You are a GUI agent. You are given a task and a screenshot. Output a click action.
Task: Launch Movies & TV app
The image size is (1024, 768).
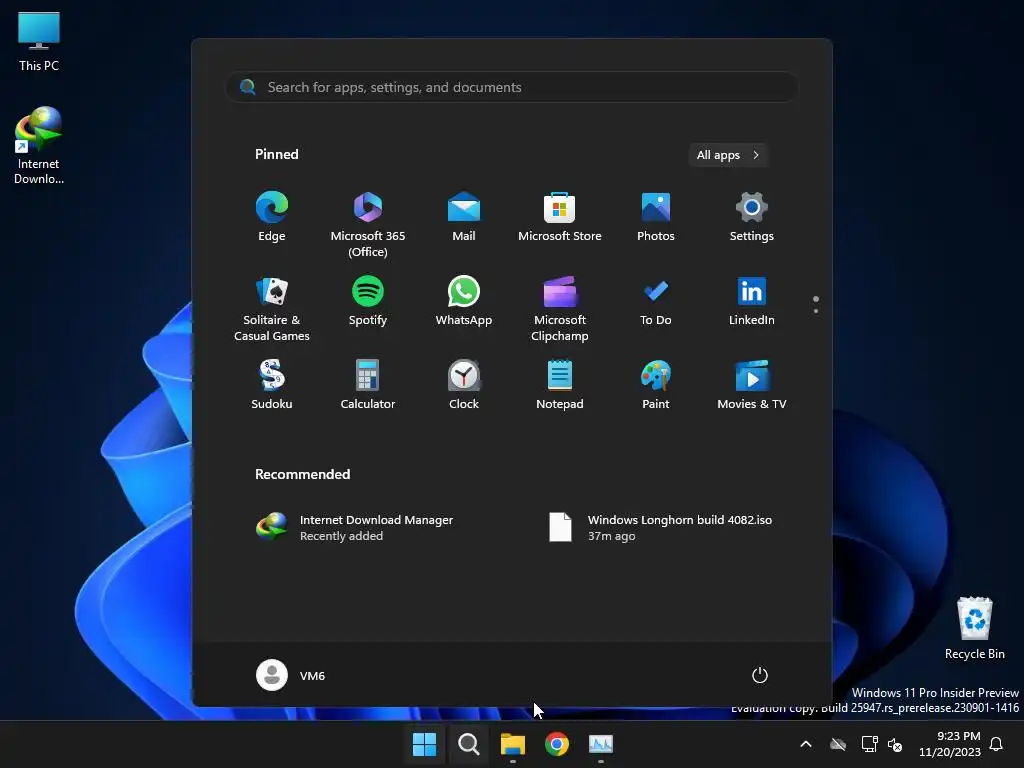click(x=752, y=385)
